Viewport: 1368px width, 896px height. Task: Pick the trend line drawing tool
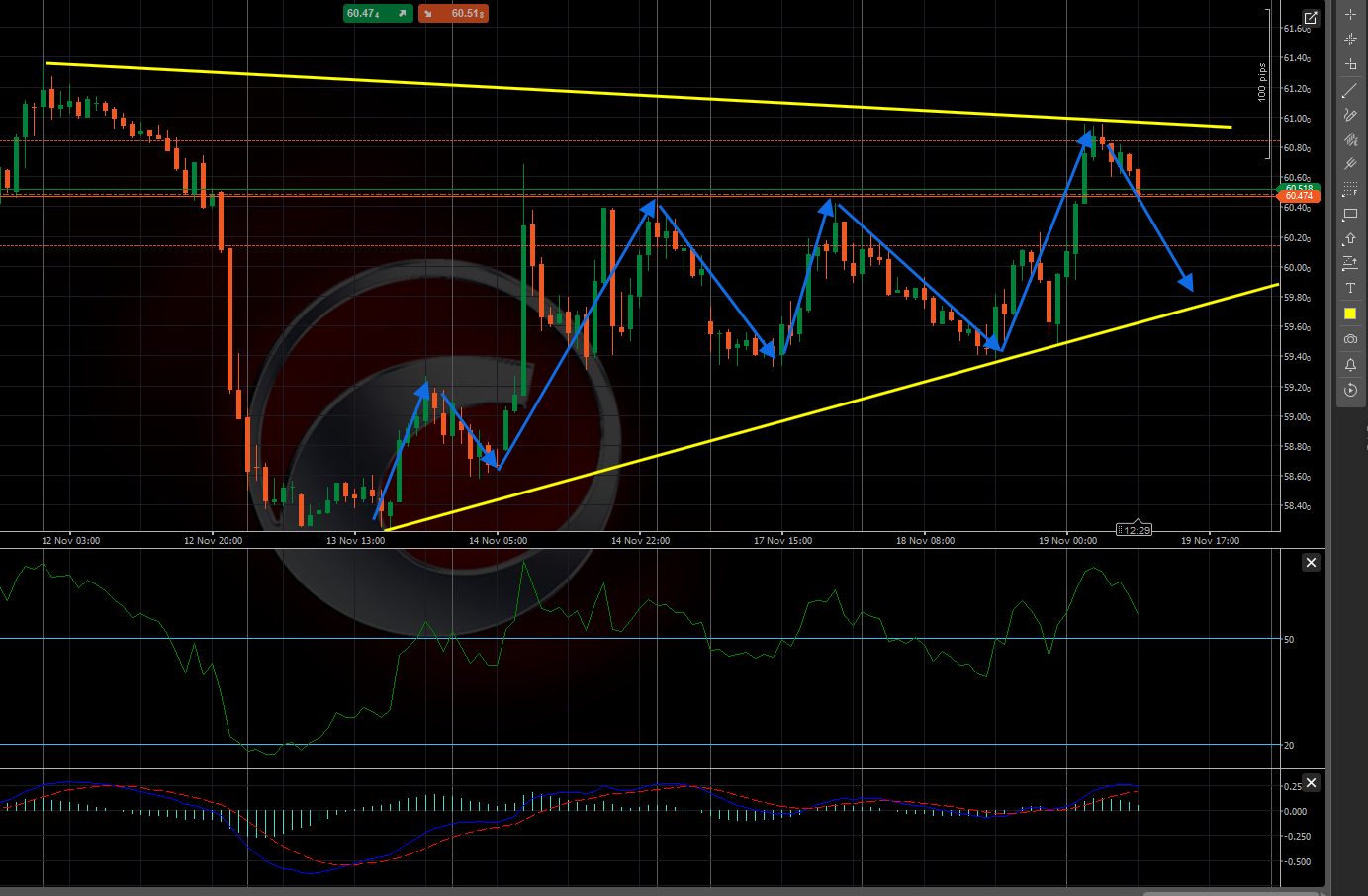click(x=1350, y=90)
